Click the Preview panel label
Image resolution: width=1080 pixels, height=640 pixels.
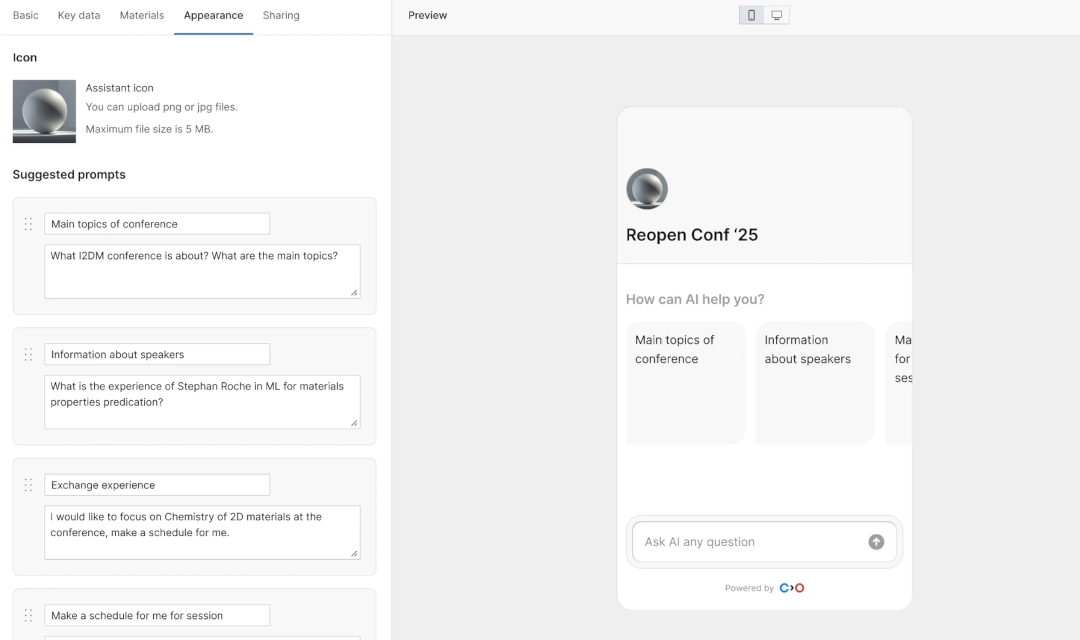click(x=427, y=15)
